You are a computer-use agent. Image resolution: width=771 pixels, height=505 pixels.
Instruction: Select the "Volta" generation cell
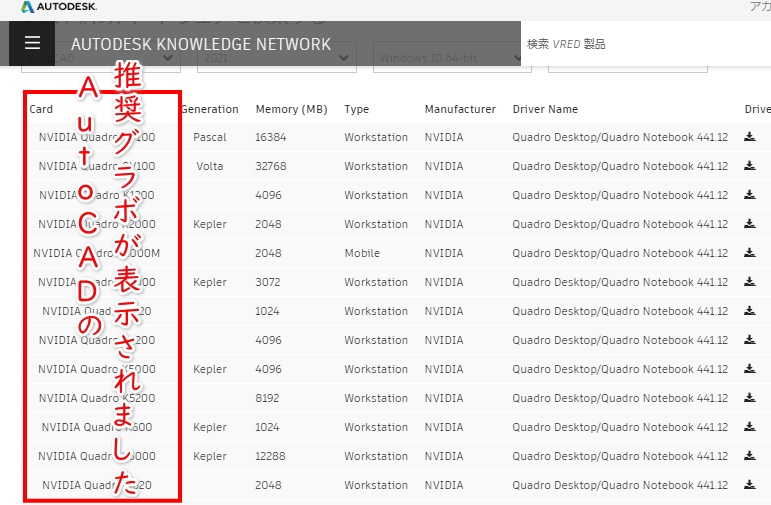pyautogui.click(x=209, y=166)
